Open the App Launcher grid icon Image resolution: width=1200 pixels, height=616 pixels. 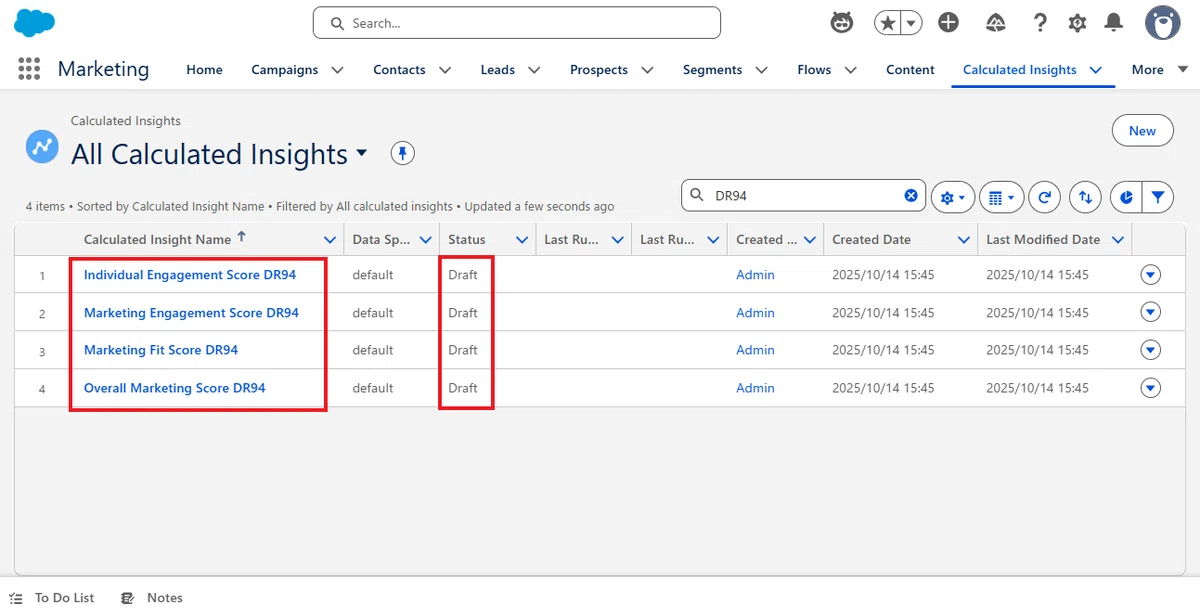[29, 69]
